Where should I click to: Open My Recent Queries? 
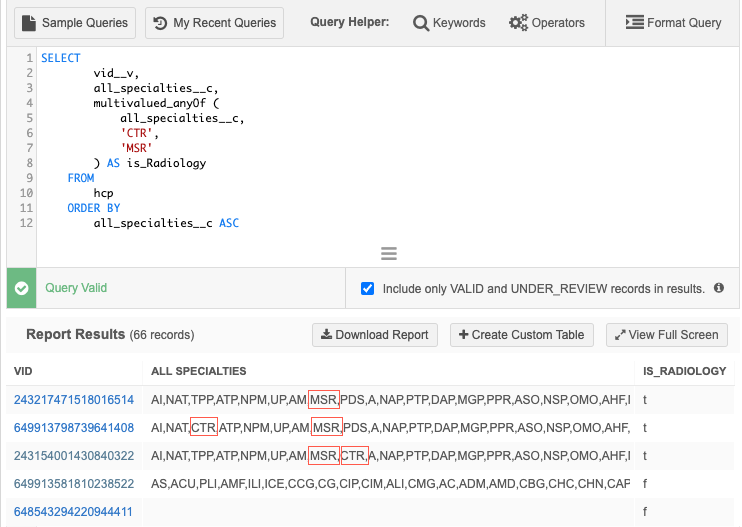(x=214, y=23)
